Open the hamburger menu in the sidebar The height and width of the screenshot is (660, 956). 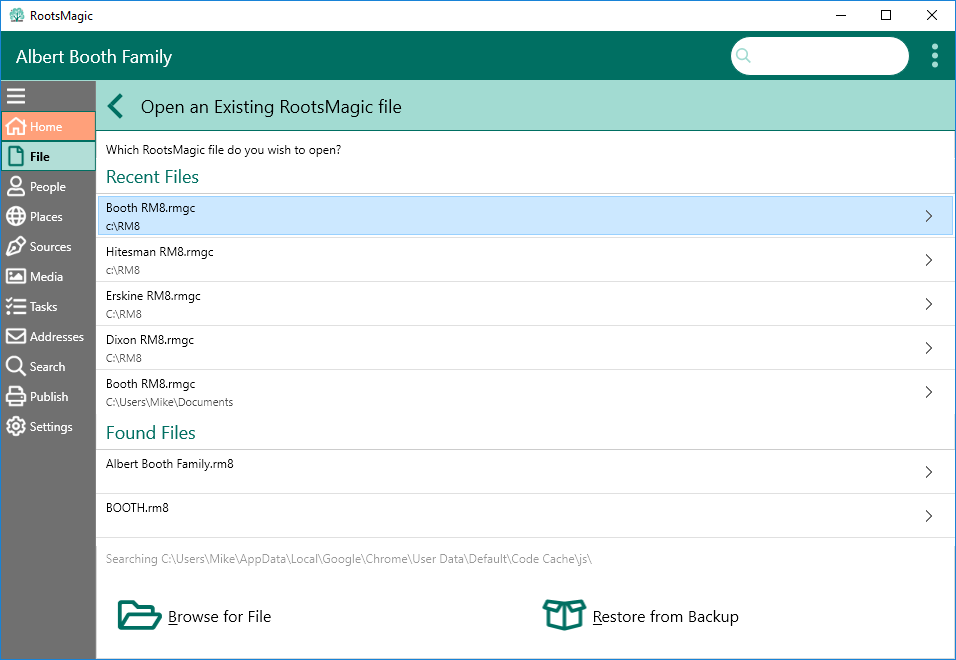click(x=16, y=96)
